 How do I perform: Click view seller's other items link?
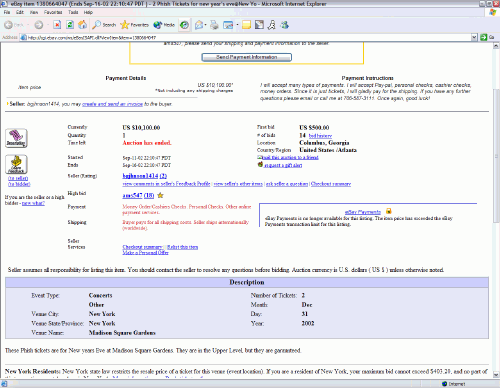[238, 184]
